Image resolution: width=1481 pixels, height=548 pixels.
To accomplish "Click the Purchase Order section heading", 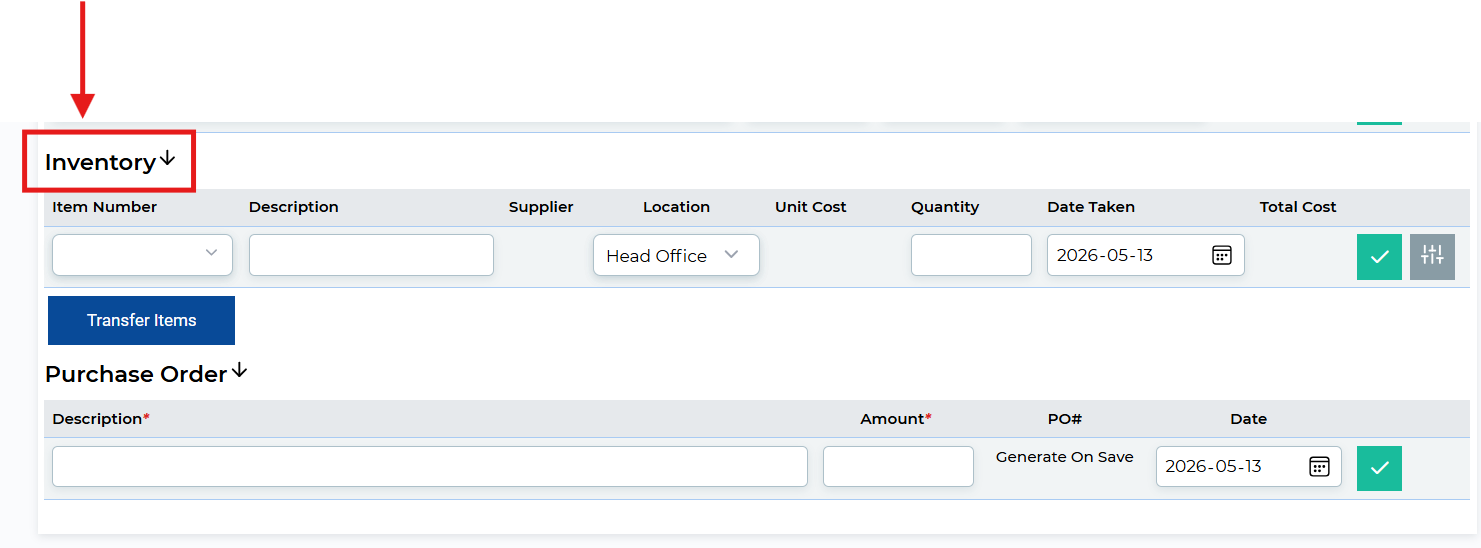I will [x=136, y=374].
